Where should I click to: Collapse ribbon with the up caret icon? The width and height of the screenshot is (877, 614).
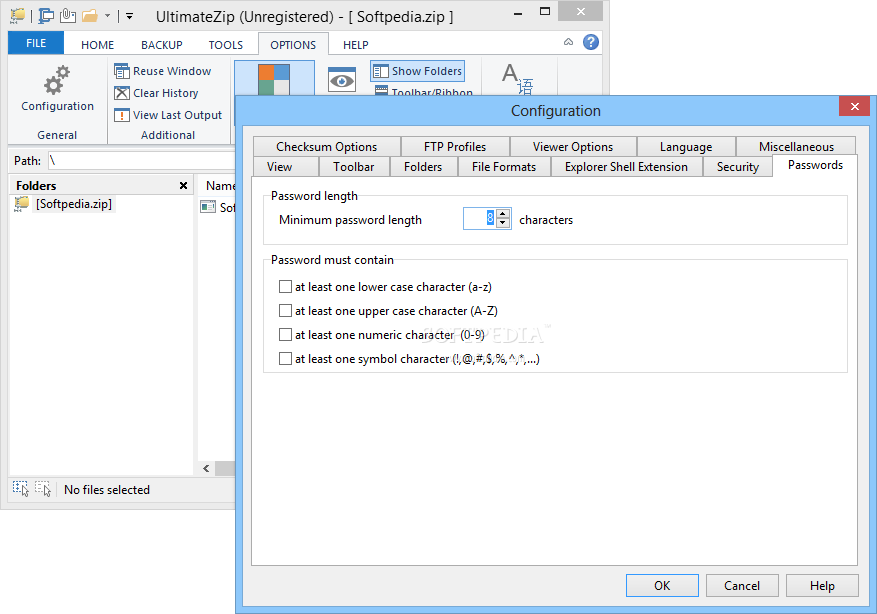(x=568, y=42)
